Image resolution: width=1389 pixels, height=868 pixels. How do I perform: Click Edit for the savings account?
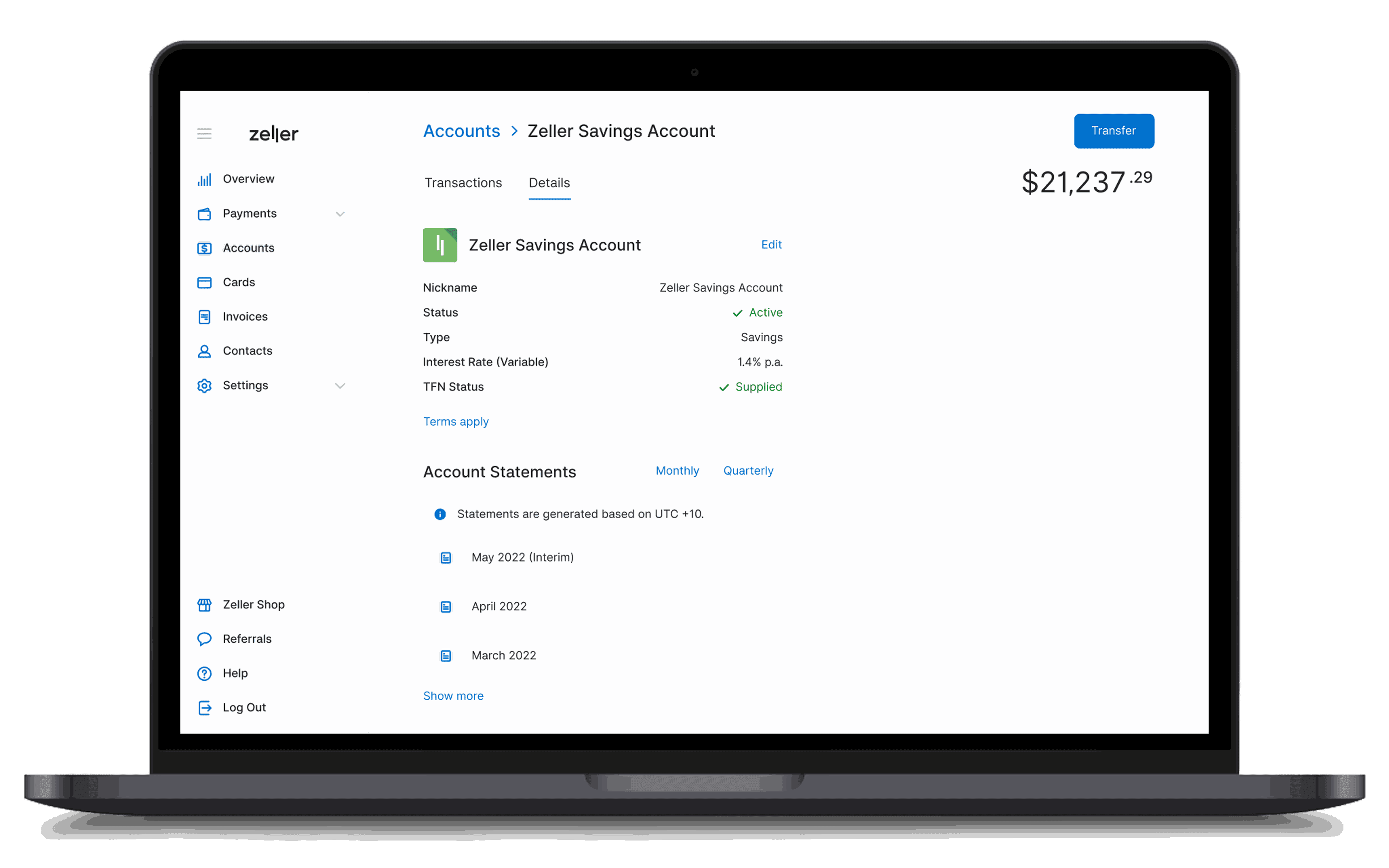pos(772,244)
